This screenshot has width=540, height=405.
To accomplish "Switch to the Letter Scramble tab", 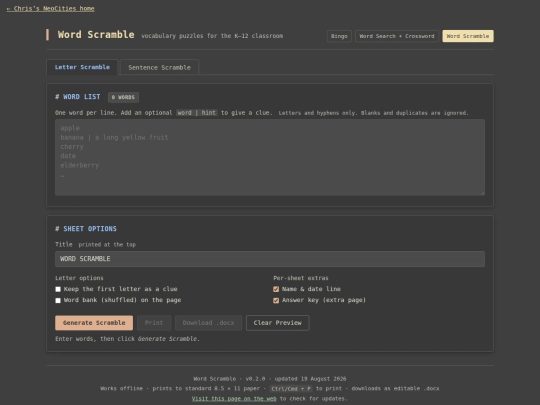I will 82,67.
